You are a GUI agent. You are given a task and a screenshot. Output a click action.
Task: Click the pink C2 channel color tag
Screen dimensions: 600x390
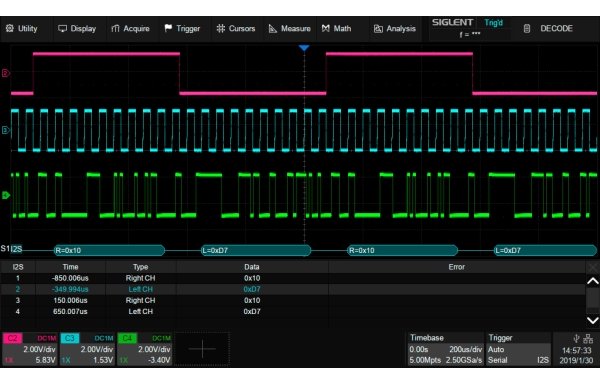click(13, 338)
